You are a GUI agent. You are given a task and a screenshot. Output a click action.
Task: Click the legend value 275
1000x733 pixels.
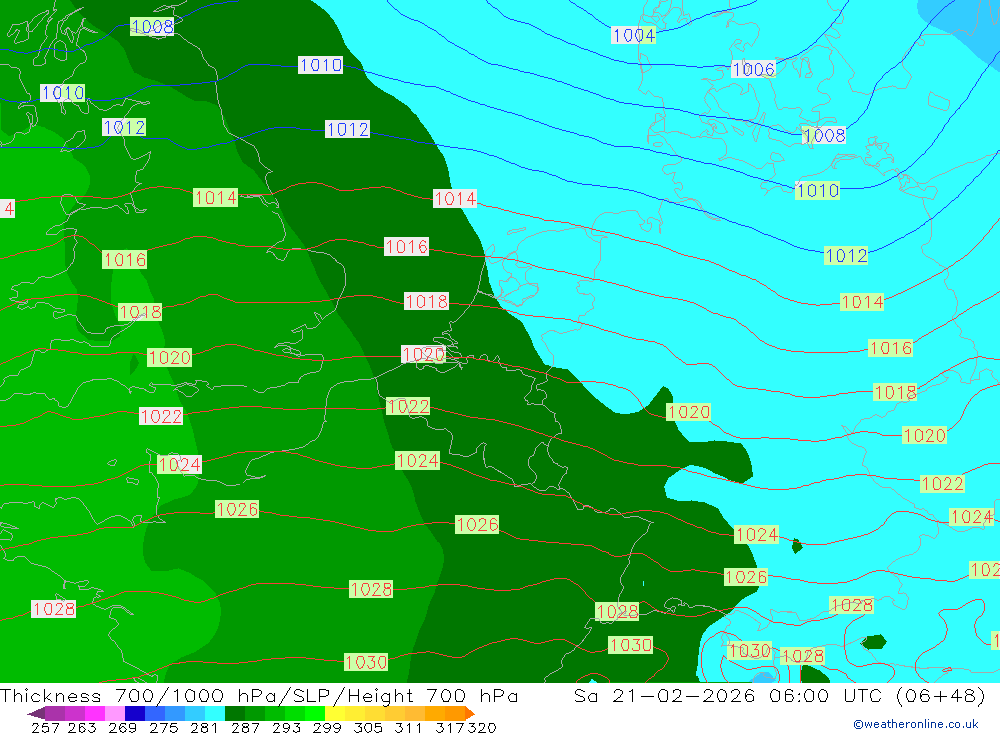(x=164, y=727)
